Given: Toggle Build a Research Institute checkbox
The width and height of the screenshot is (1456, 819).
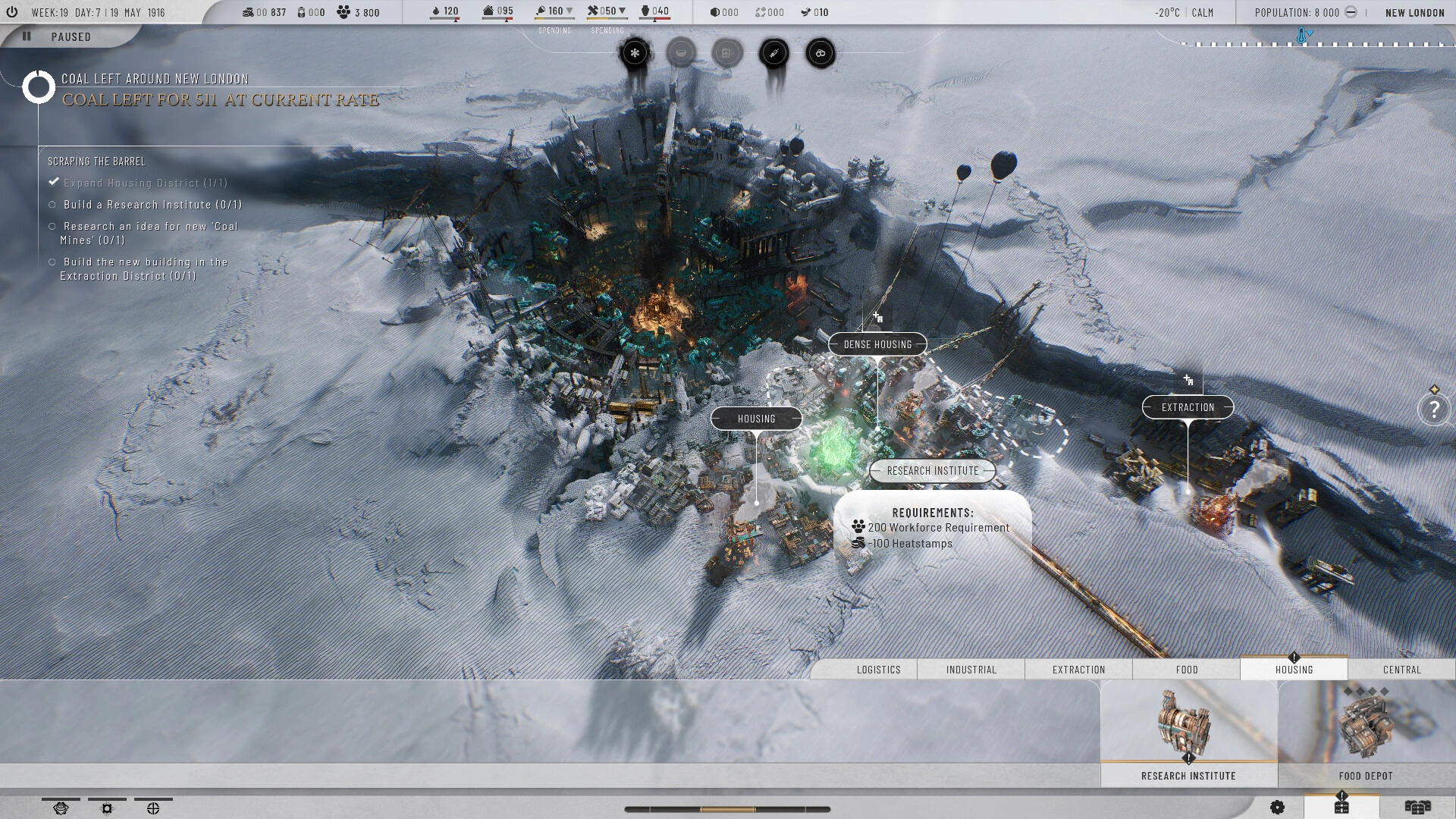Looking at the screenshot, I should (52, 204).
